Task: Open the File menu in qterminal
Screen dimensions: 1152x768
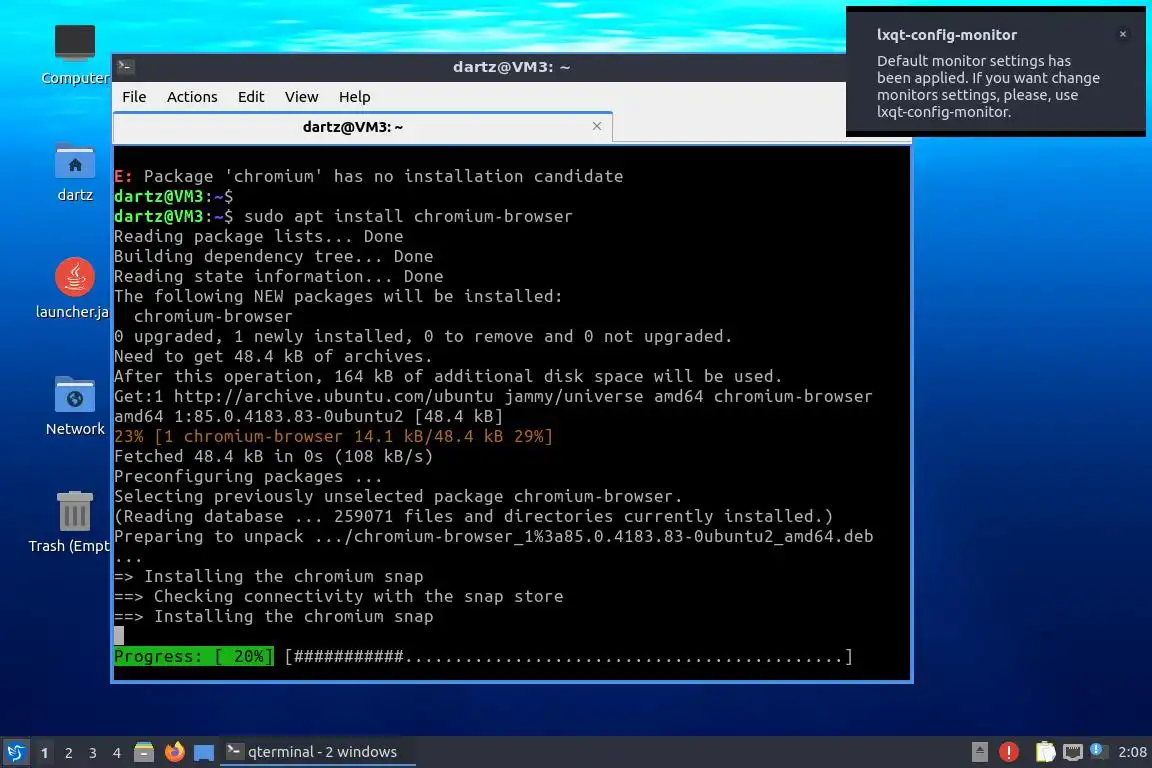Action: coord(134,97)
